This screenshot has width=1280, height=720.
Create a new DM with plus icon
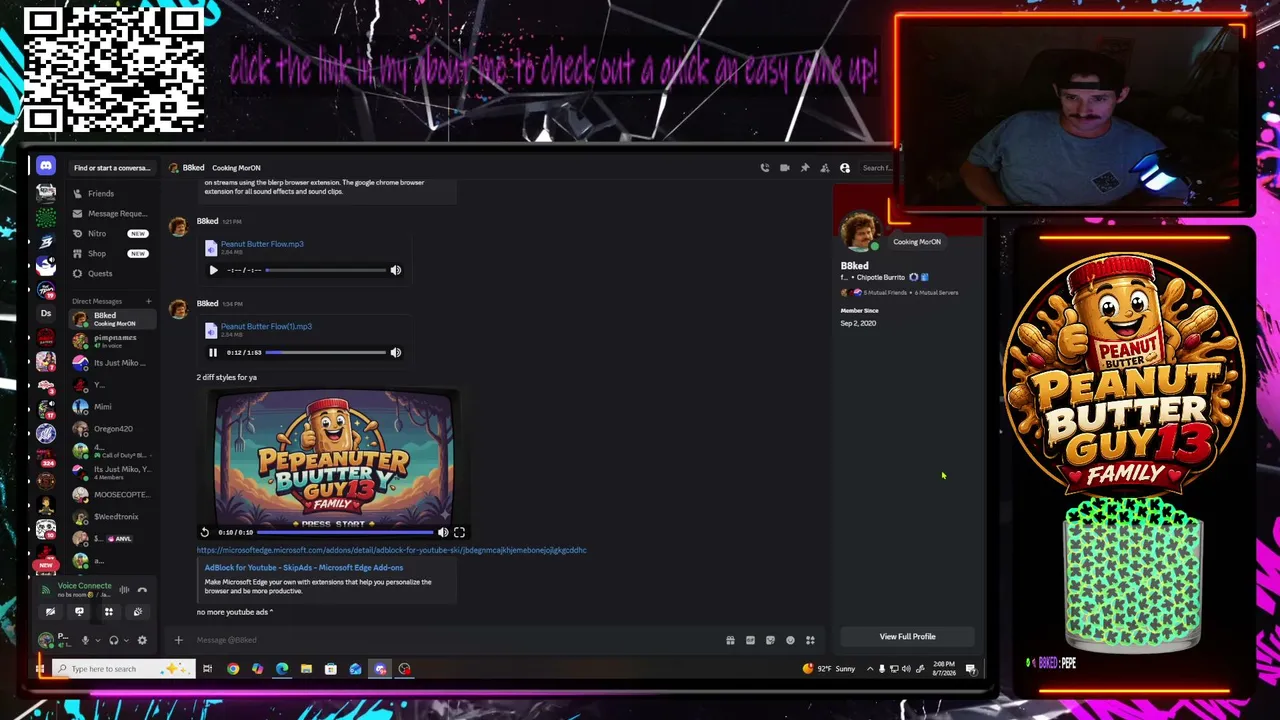click(x=148, y=301)
